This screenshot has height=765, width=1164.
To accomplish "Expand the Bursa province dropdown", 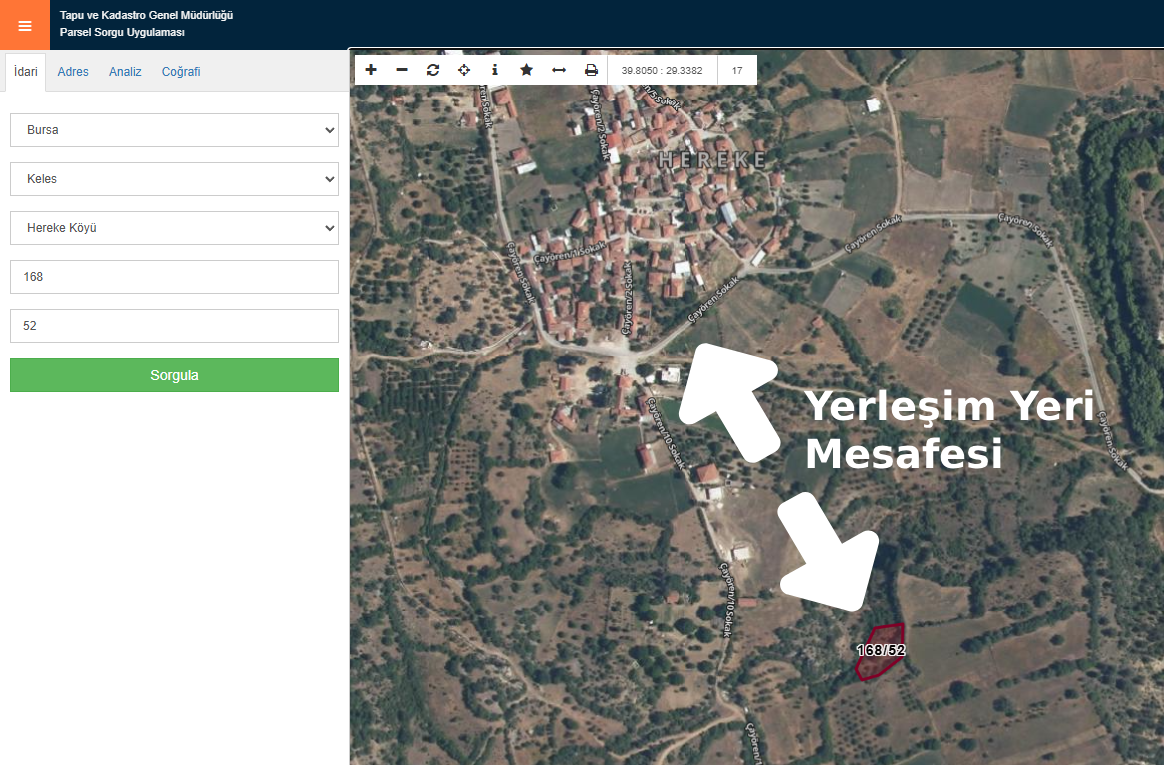I will (x=174, y=130).
